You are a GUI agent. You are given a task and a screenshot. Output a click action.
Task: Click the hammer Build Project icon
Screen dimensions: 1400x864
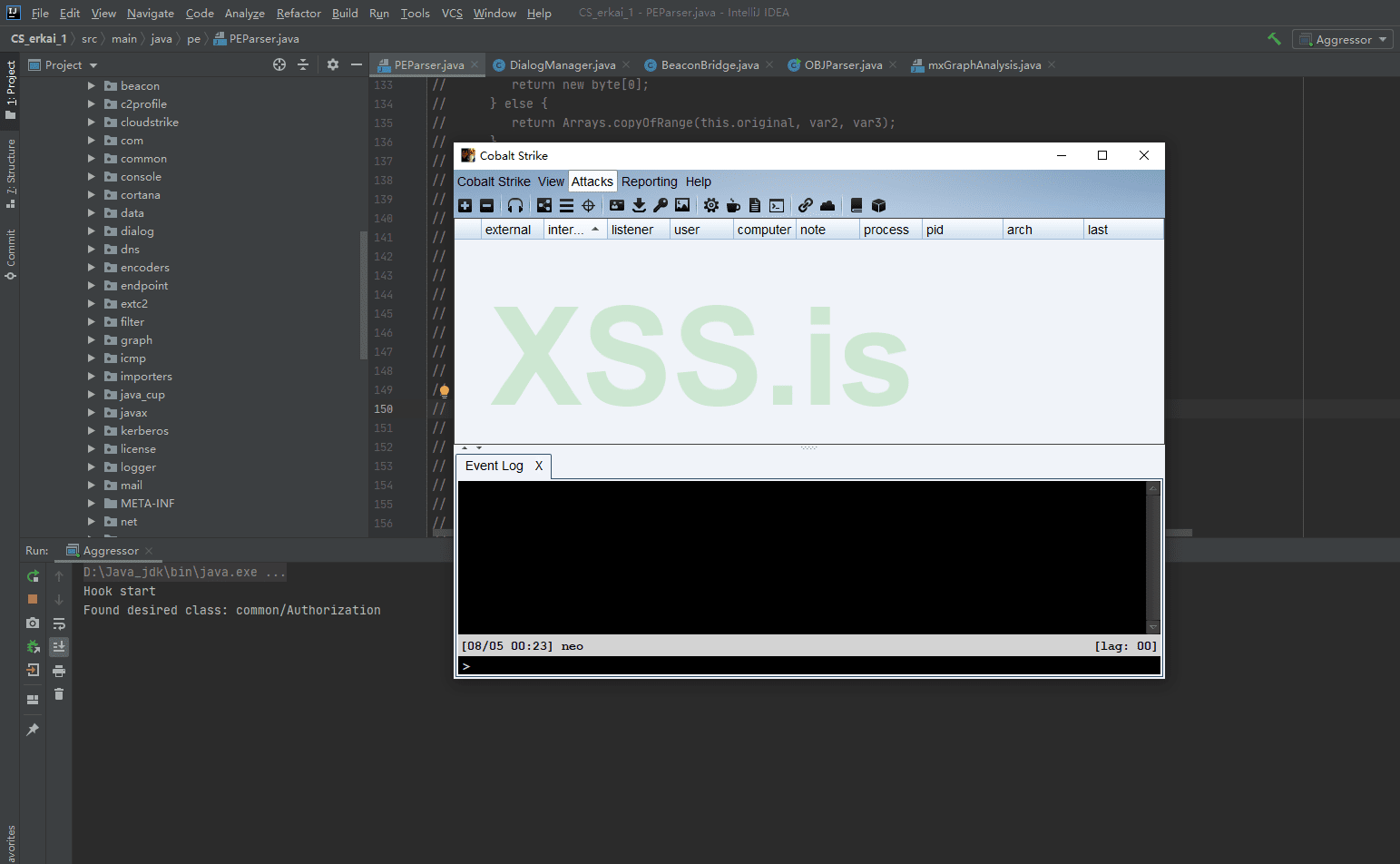click(1274, 39)
